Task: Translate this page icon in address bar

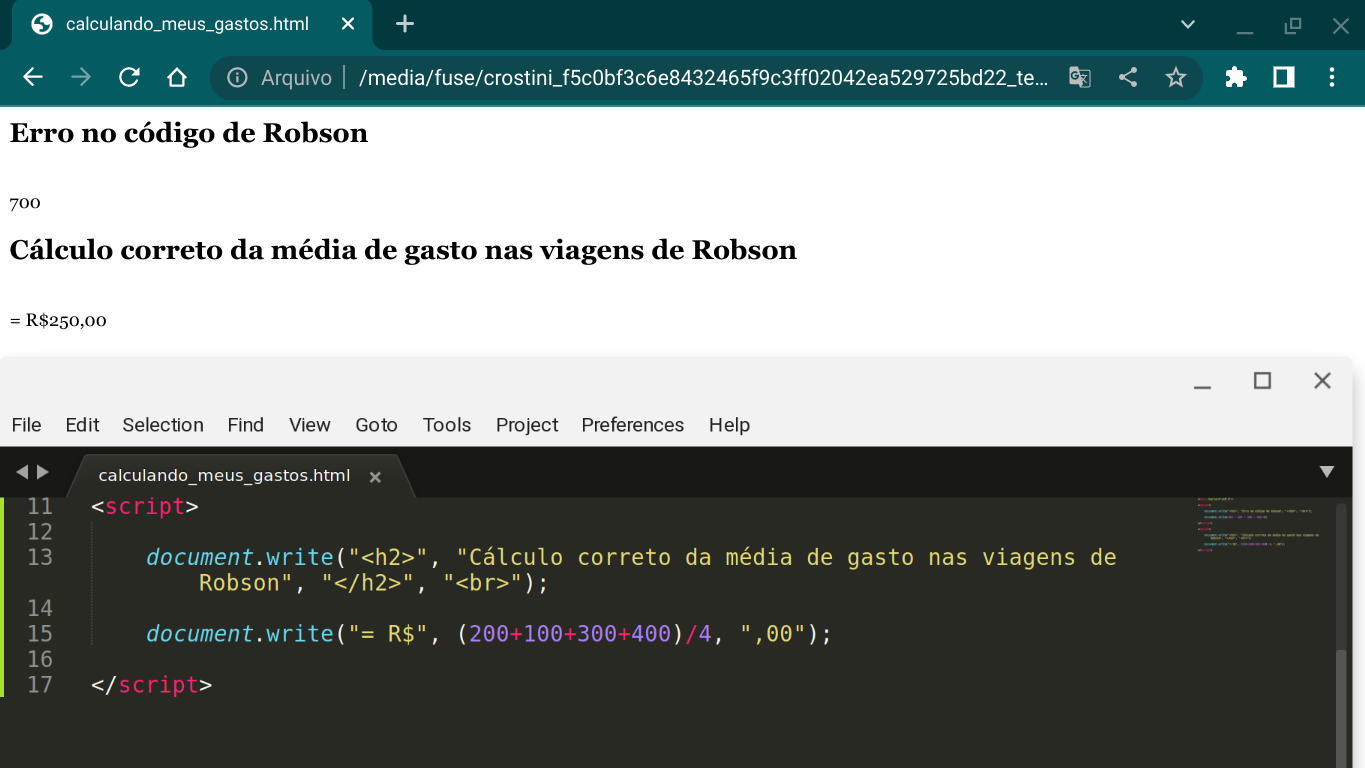Action: (1080, 77)
